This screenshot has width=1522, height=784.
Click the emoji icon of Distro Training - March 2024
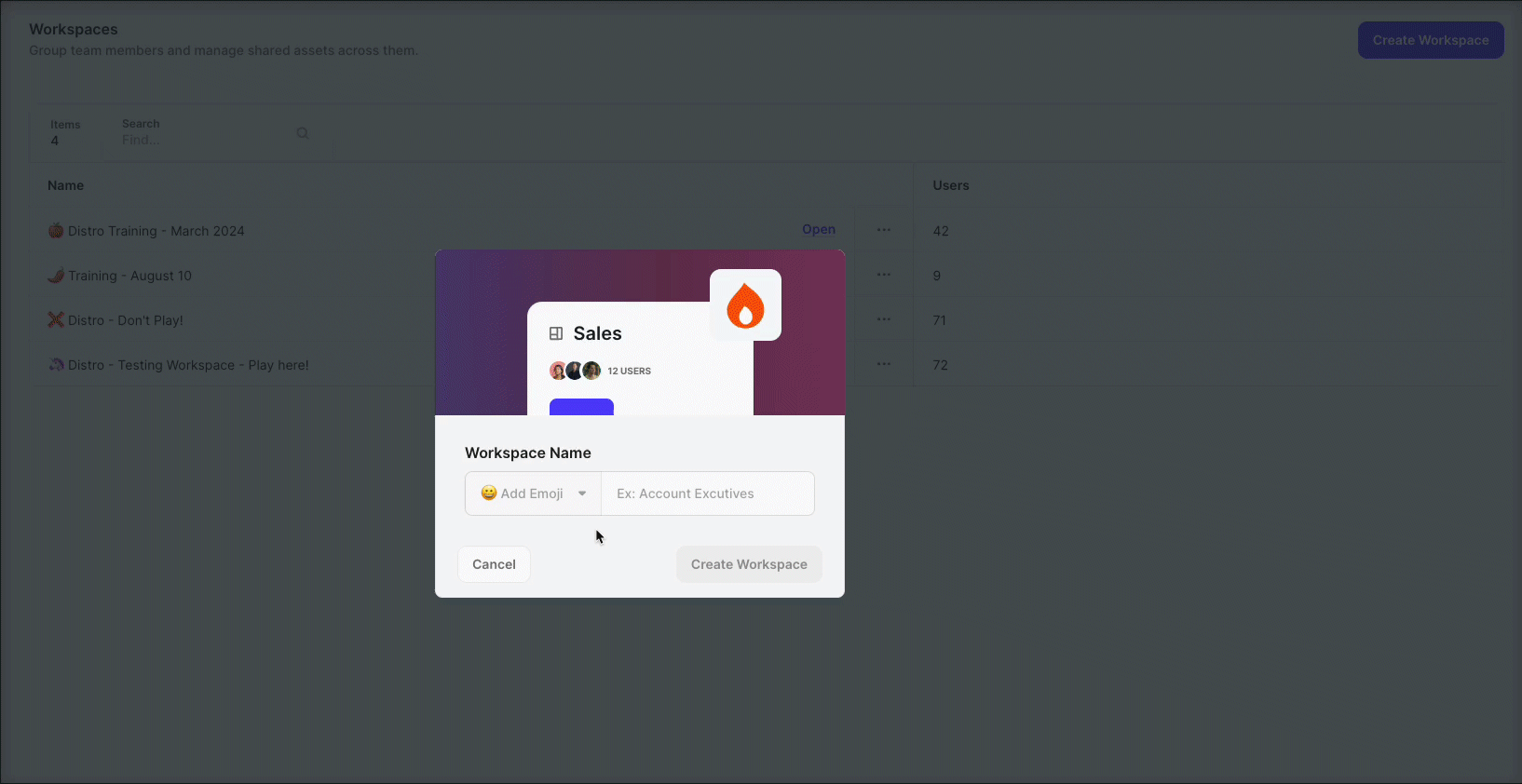(x=56, y=230)
